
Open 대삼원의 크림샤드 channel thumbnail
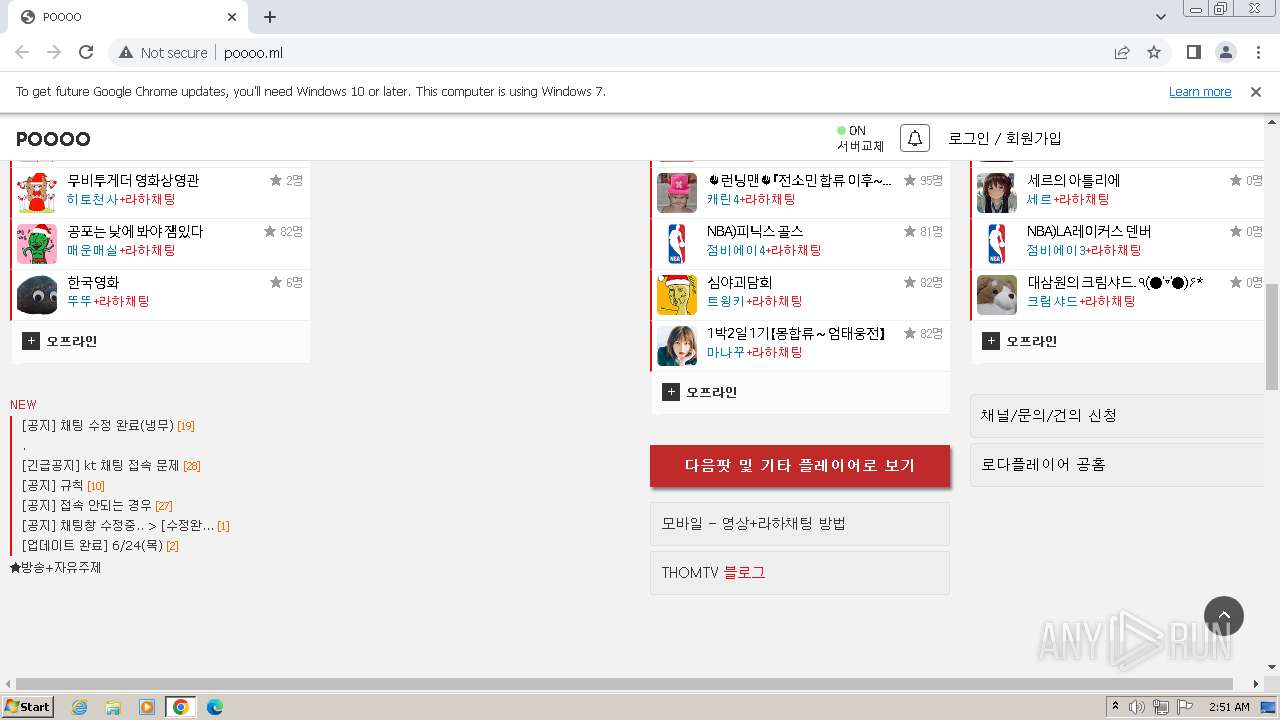997,295
